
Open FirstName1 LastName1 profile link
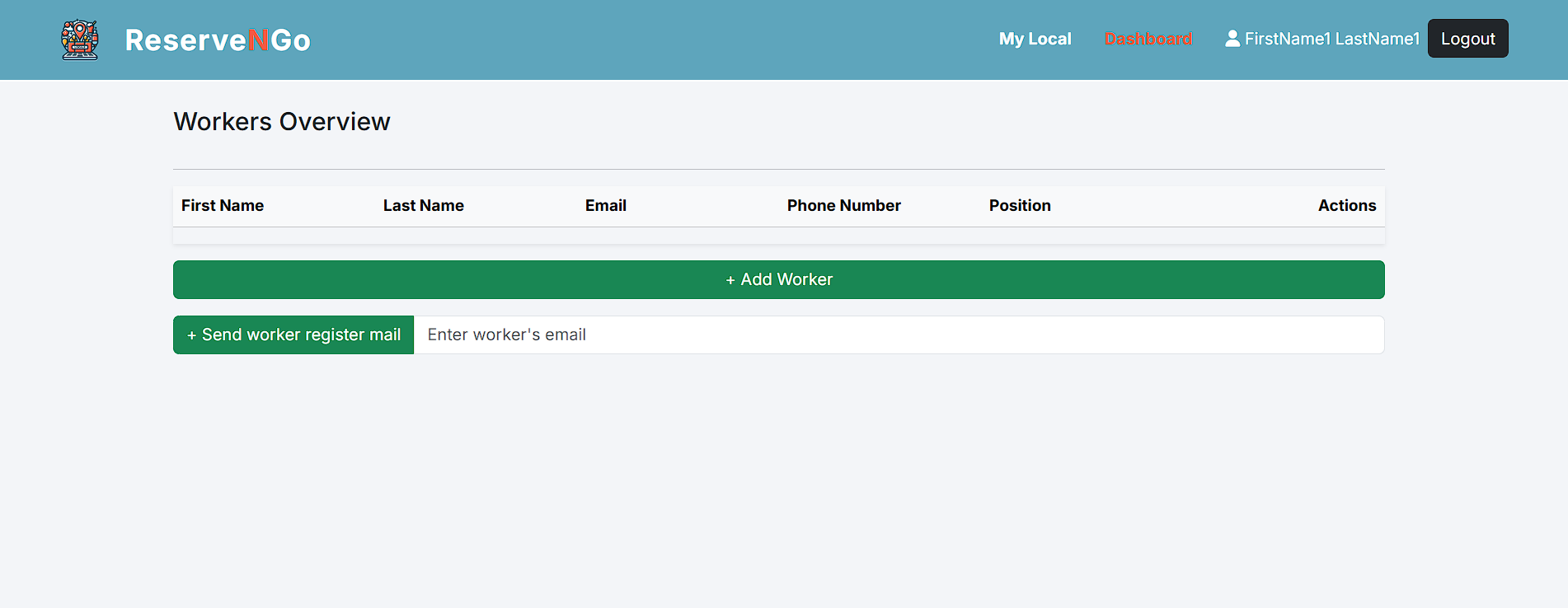pyautogui.click(x=1331, y=39)
